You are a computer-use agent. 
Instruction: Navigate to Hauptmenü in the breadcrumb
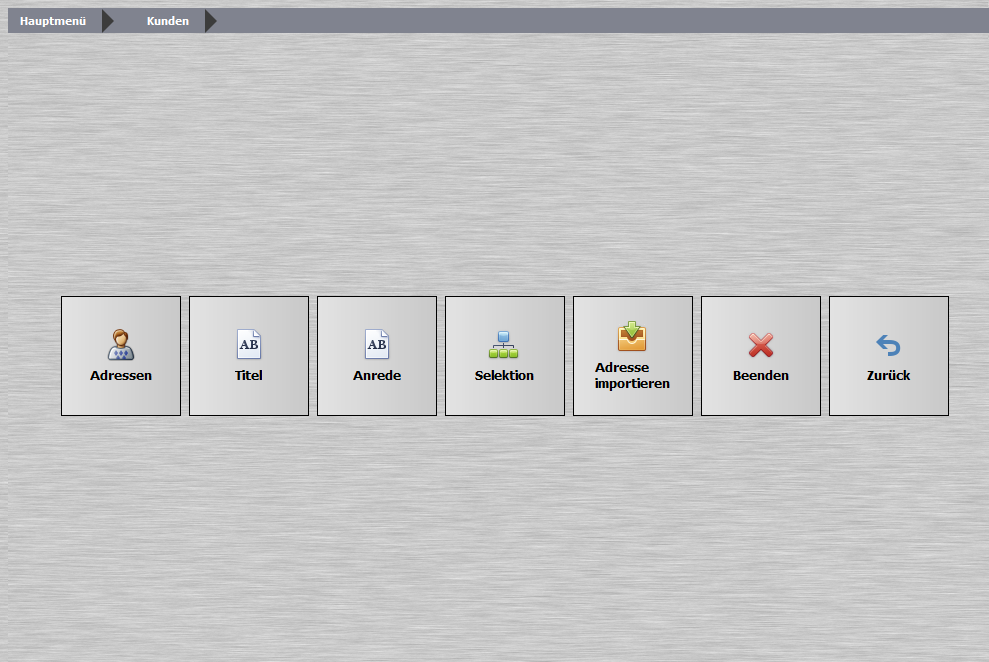coord(53,21)
